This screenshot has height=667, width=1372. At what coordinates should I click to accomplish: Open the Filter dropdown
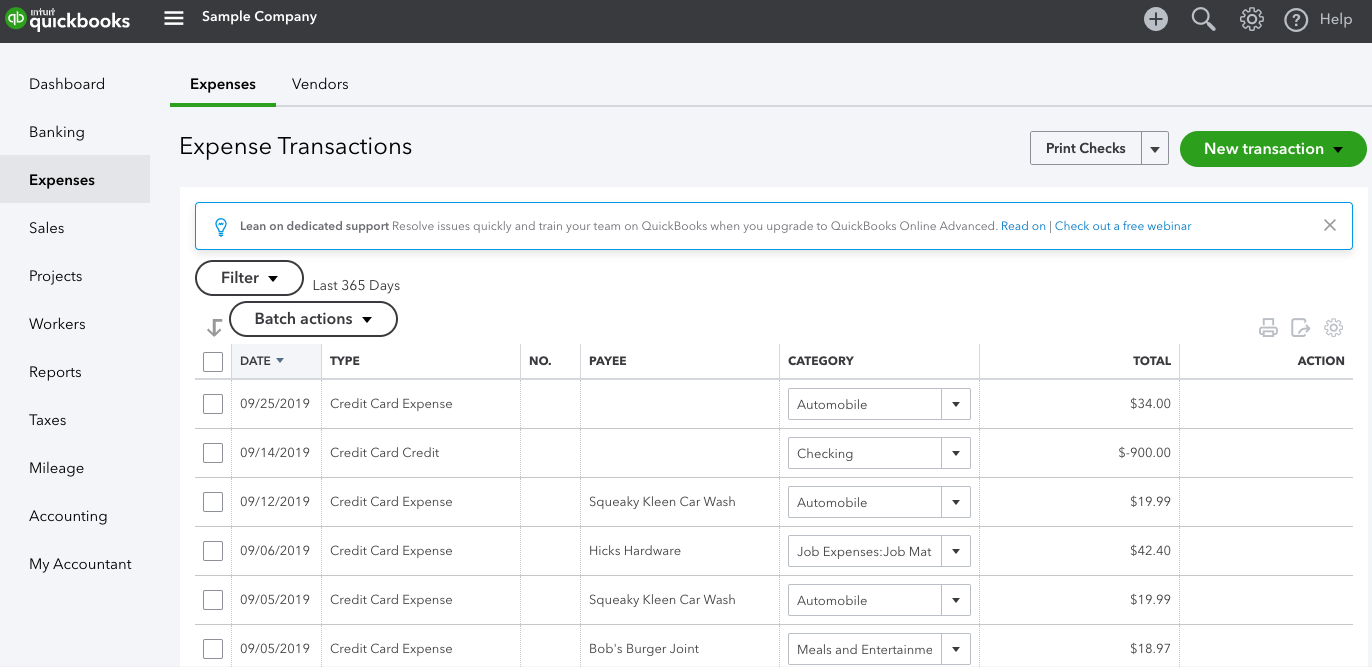click(x=249, y=278)
